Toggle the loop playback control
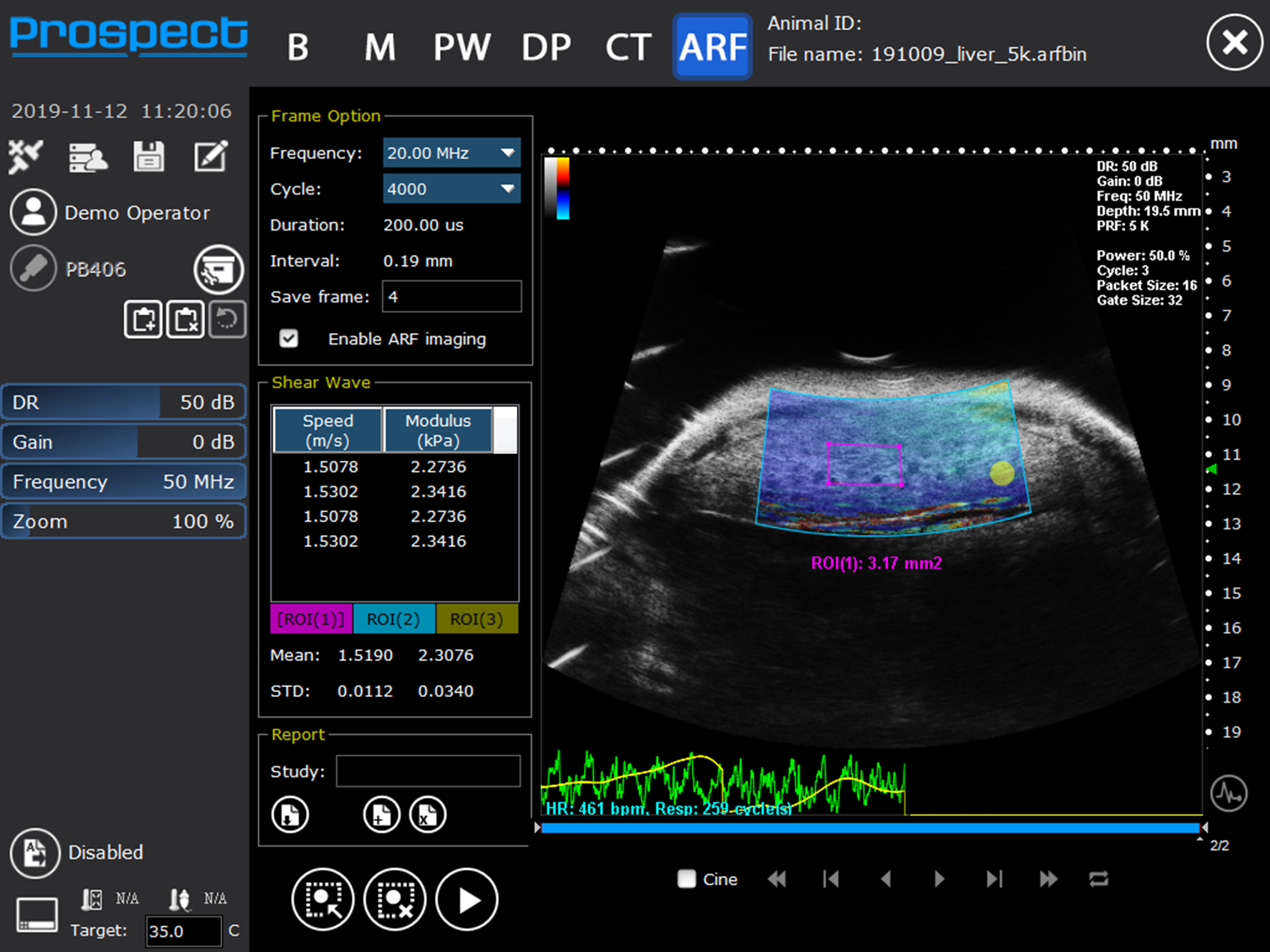Viewport: 1270px width, 952px height. [1099, 879]
